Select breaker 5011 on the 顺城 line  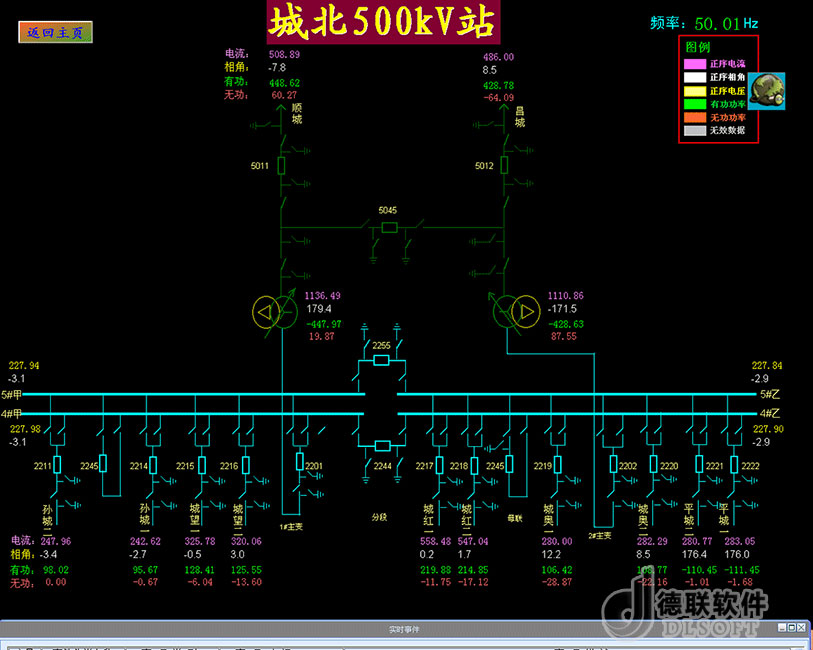[x=282, y=165]
